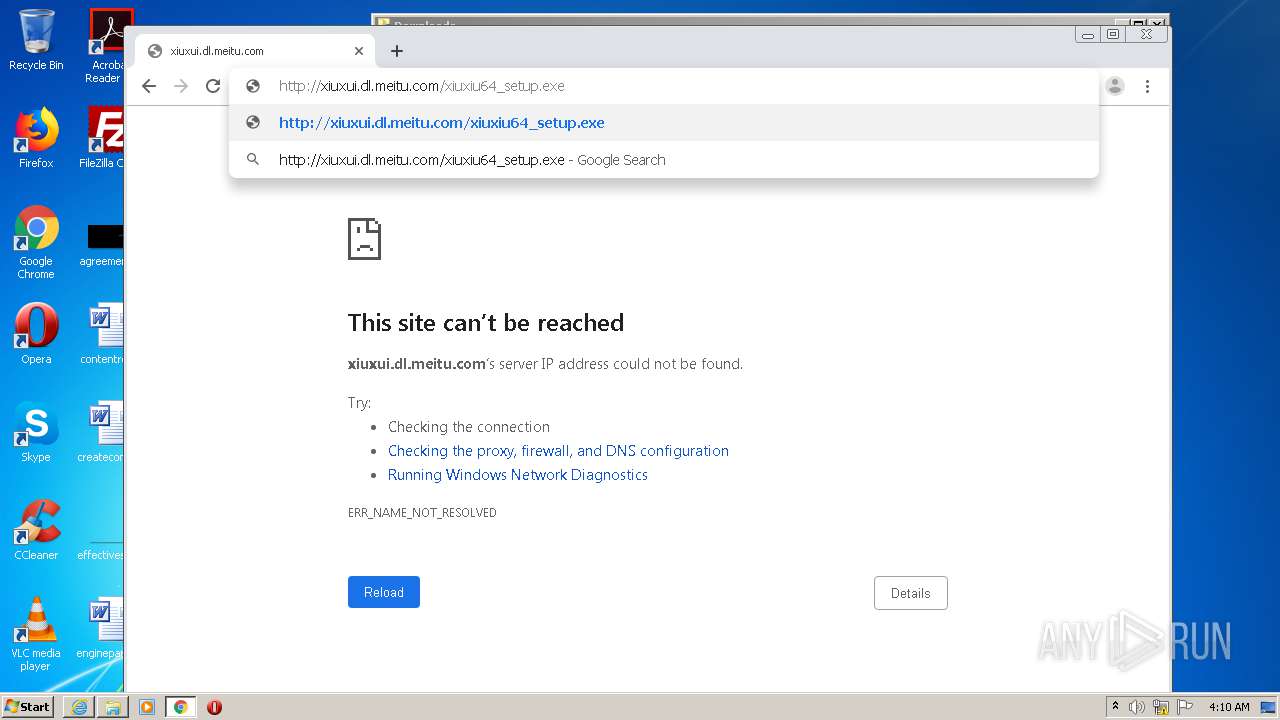Maximize the Chrome window

point(1113,34)
